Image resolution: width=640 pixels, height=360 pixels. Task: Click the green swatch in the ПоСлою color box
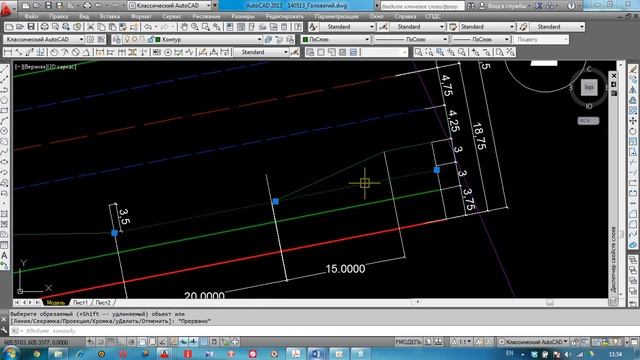click(x=305, y=40)
